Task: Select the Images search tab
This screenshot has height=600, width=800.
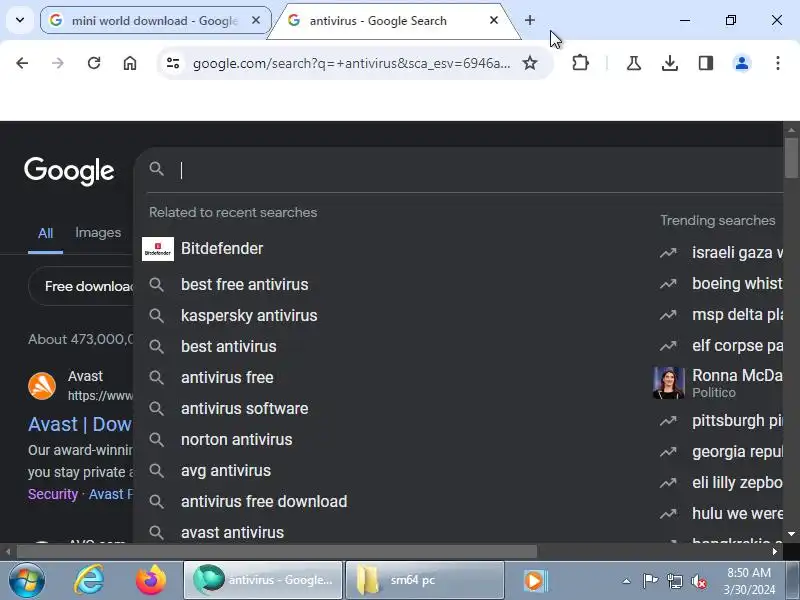Action: pos(98,233)
